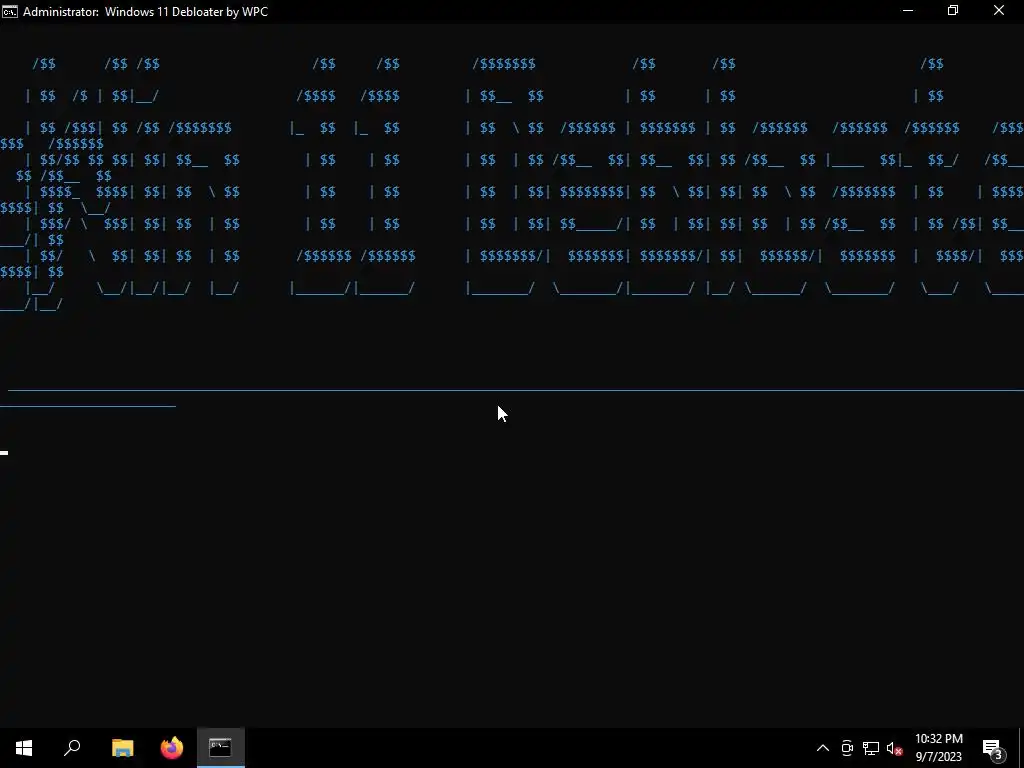Close the Windows 11 Debloater window
This screenshot has width=1024, height=768.
[999, 11]
